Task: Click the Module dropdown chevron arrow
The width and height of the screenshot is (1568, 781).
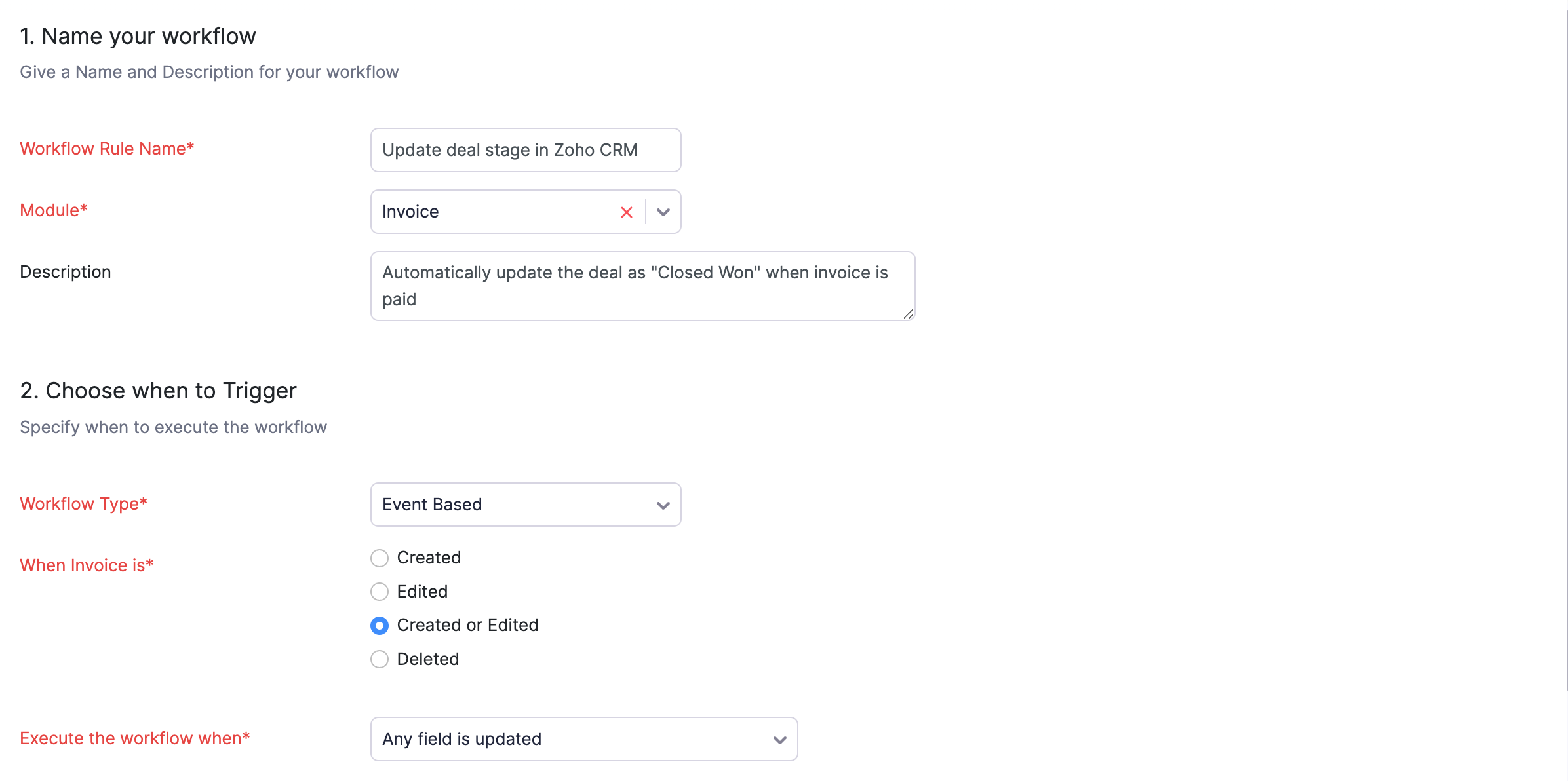Action: tap(663, 212)
